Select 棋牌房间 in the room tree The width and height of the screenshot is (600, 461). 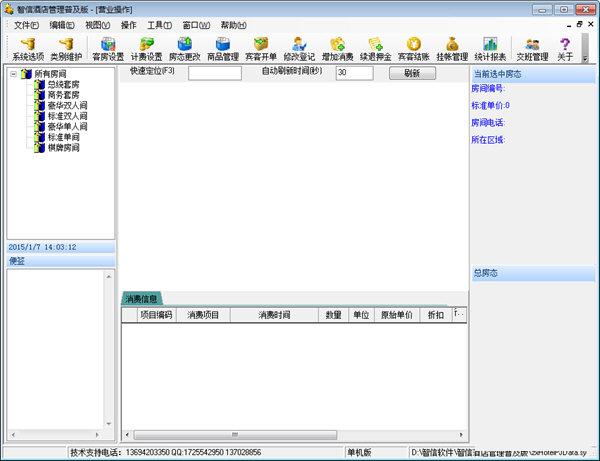63,148
